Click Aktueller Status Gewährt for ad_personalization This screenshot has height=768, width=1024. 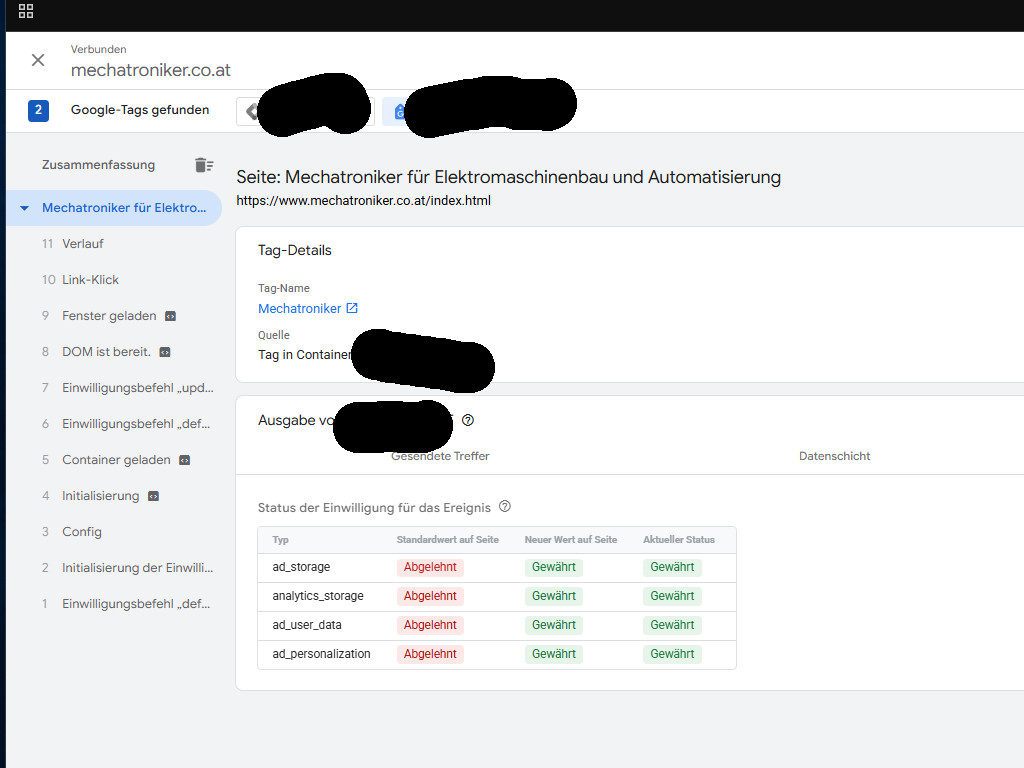coord(672,654)
